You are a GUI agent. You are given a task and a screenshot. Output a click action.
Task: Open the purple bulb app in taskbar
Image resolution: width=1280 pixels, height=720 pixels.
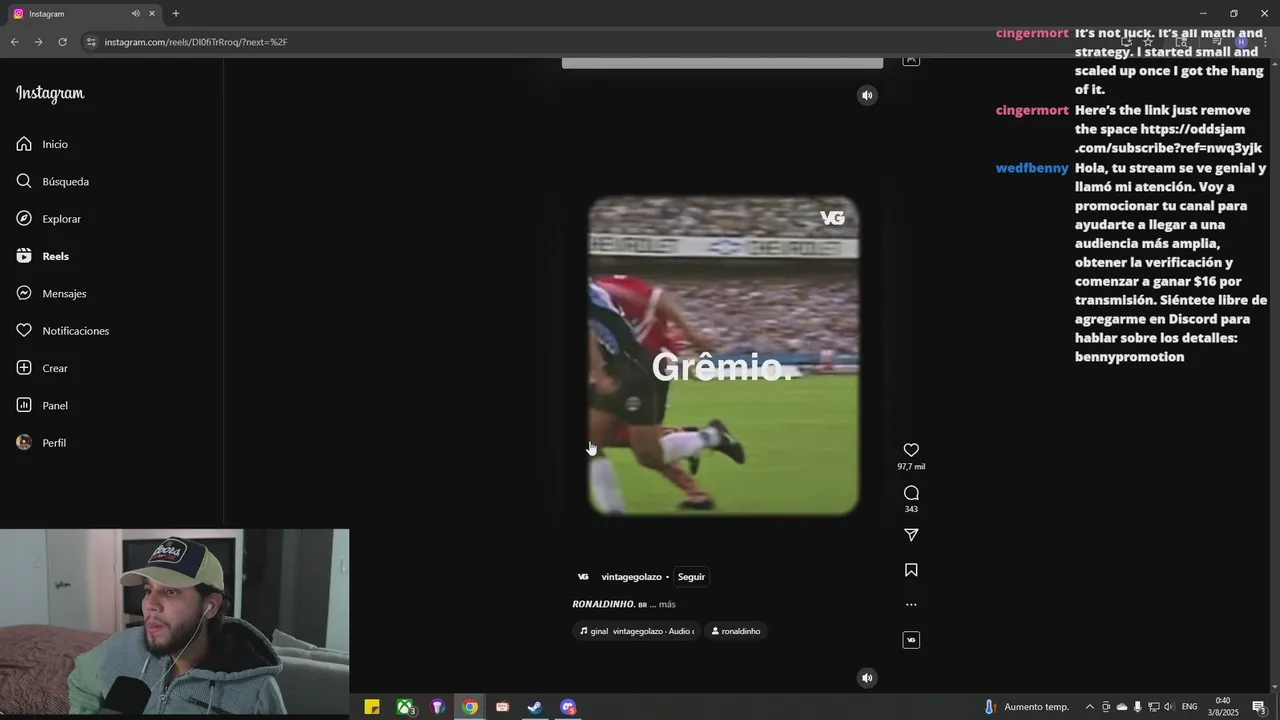pos(438,707)
